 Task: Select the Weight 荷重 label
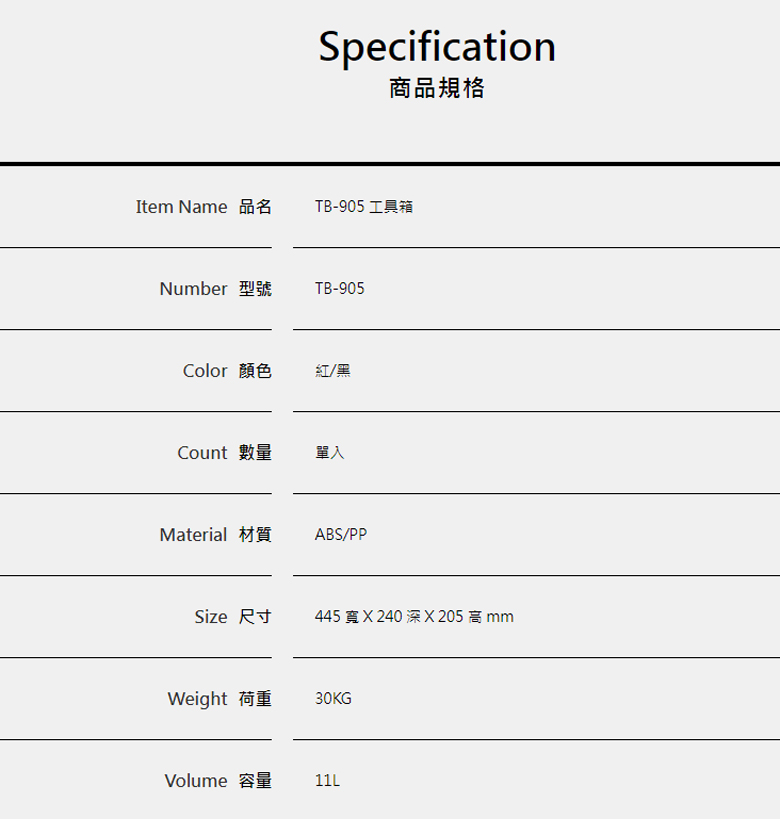219,699
